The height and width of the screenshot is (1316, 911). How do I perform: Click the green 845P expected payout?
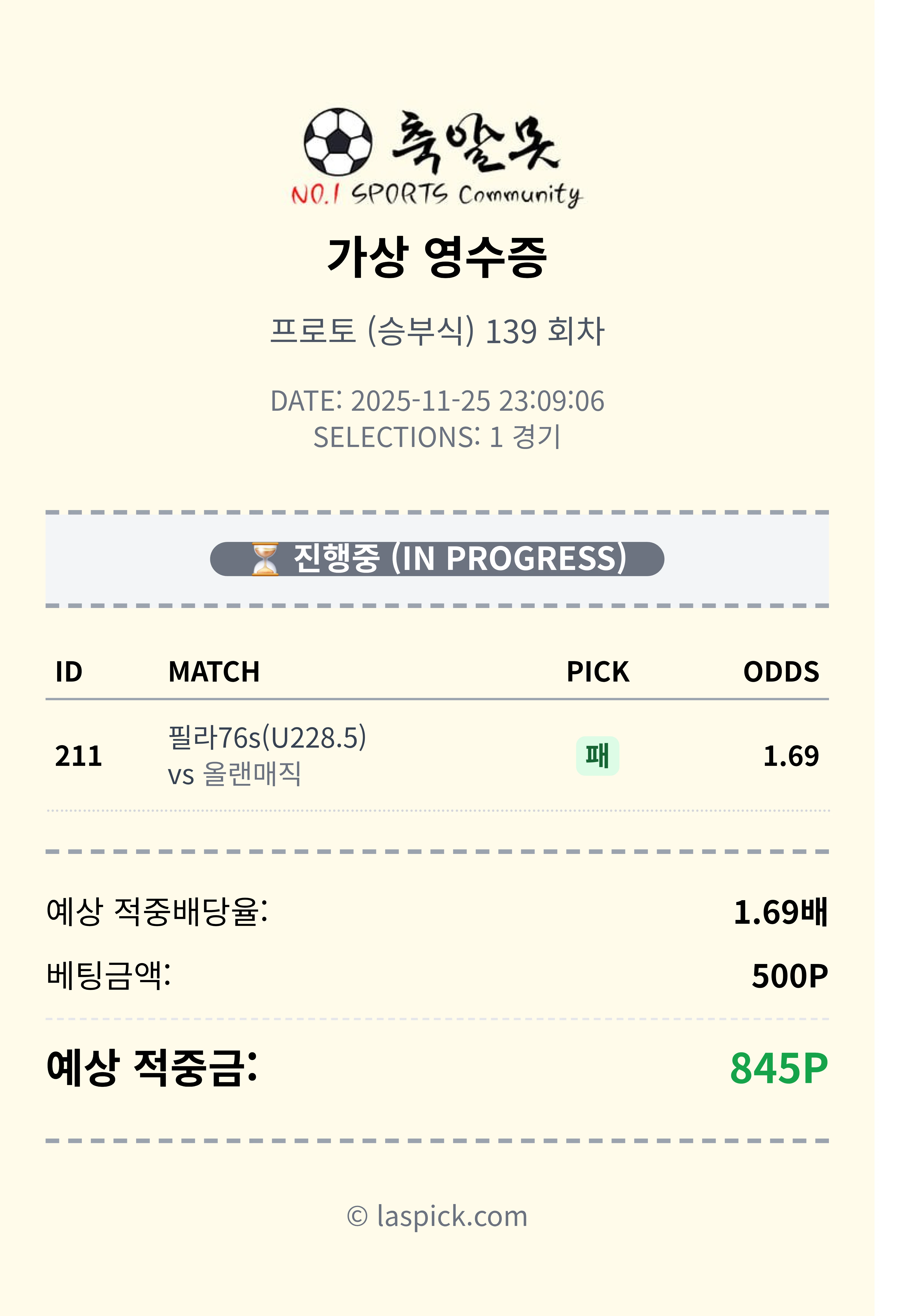point(779,1068)
